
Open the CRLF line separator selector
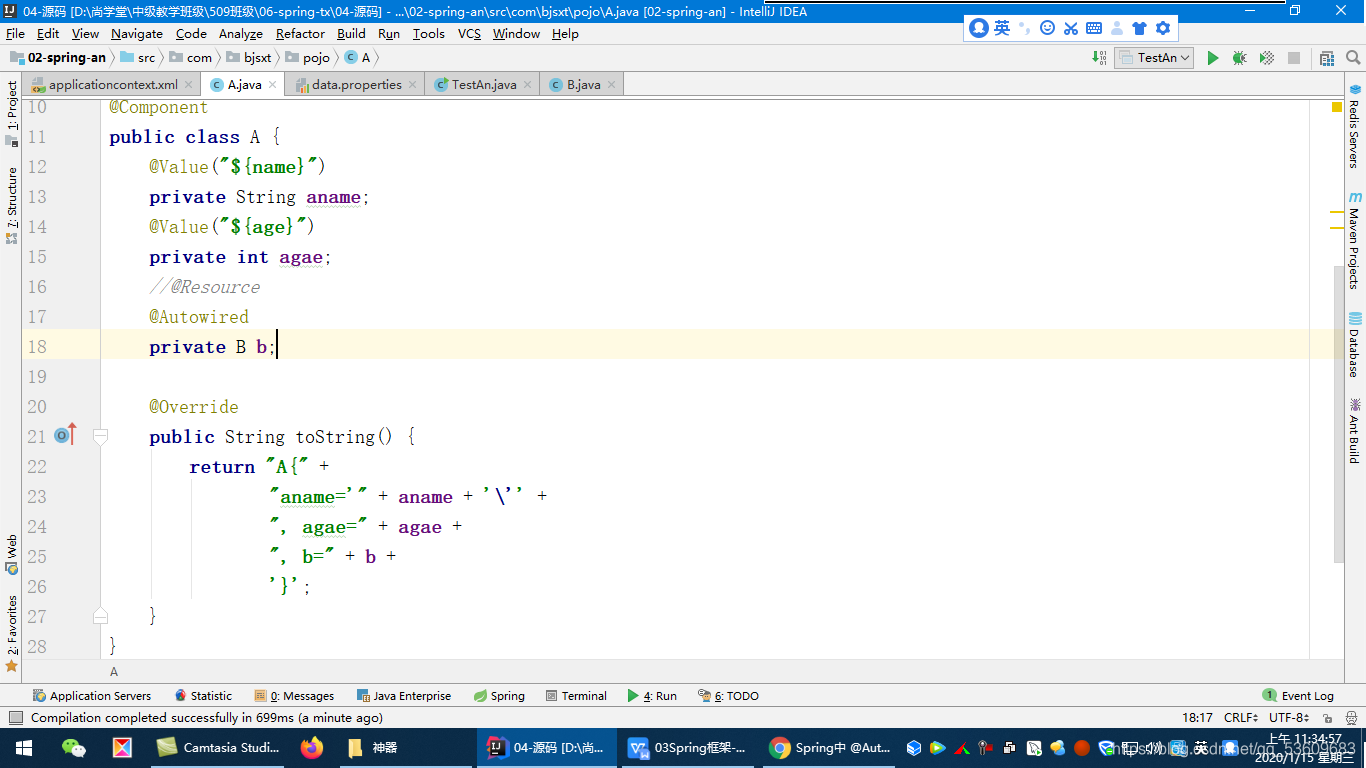1241,717
